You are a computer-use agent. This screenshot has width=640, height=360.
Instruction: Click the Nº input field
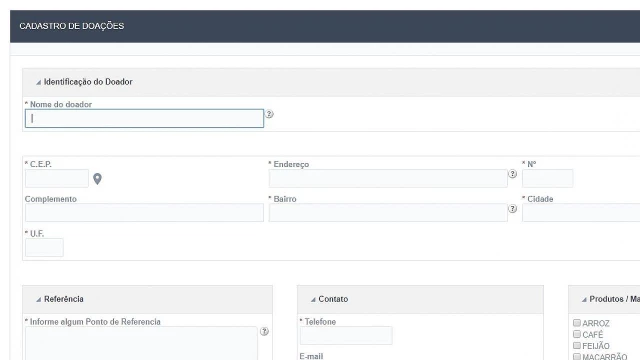[548, 178]
